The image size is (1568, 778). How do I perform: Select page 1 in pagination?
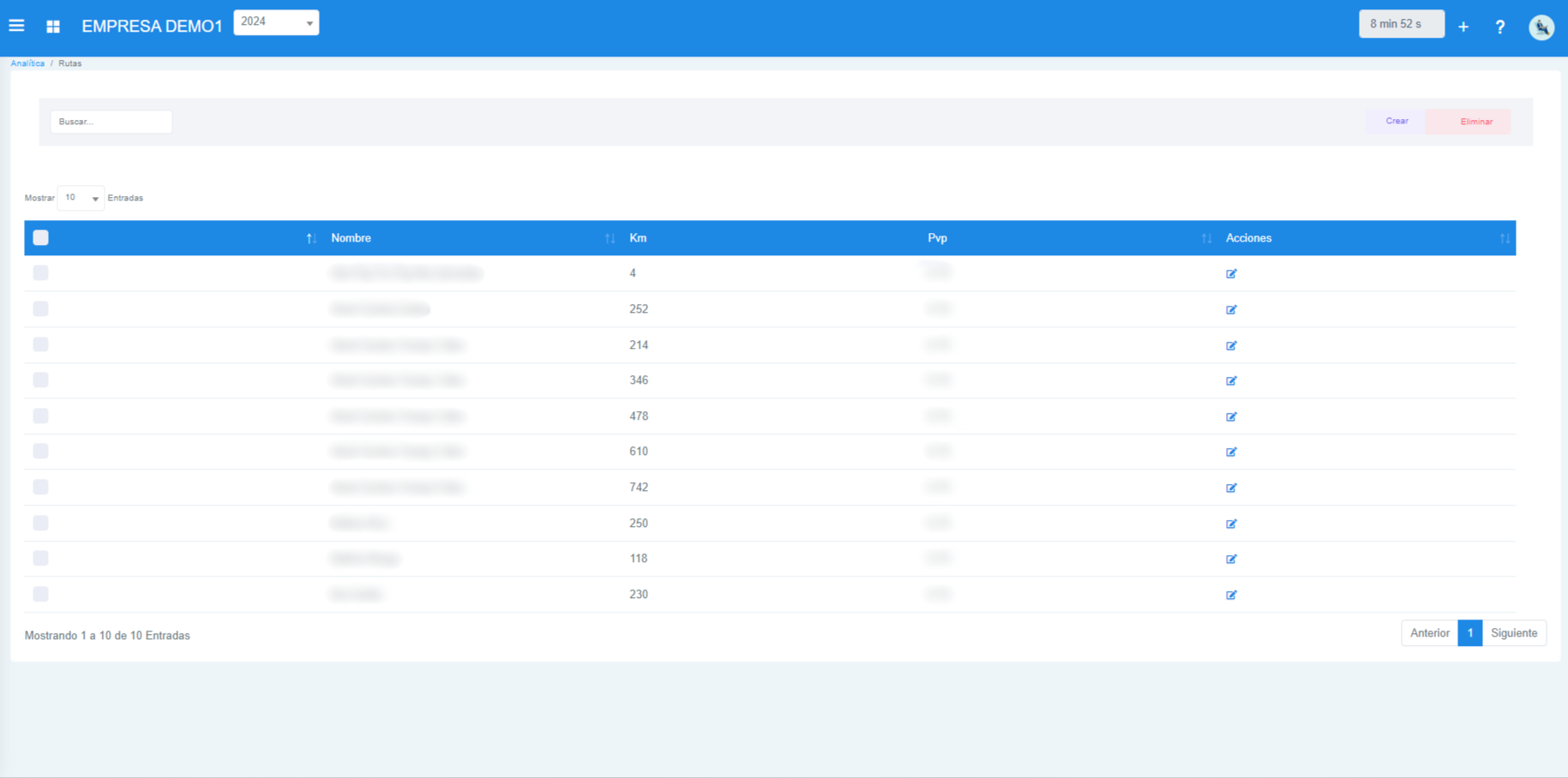(1469, 633)
